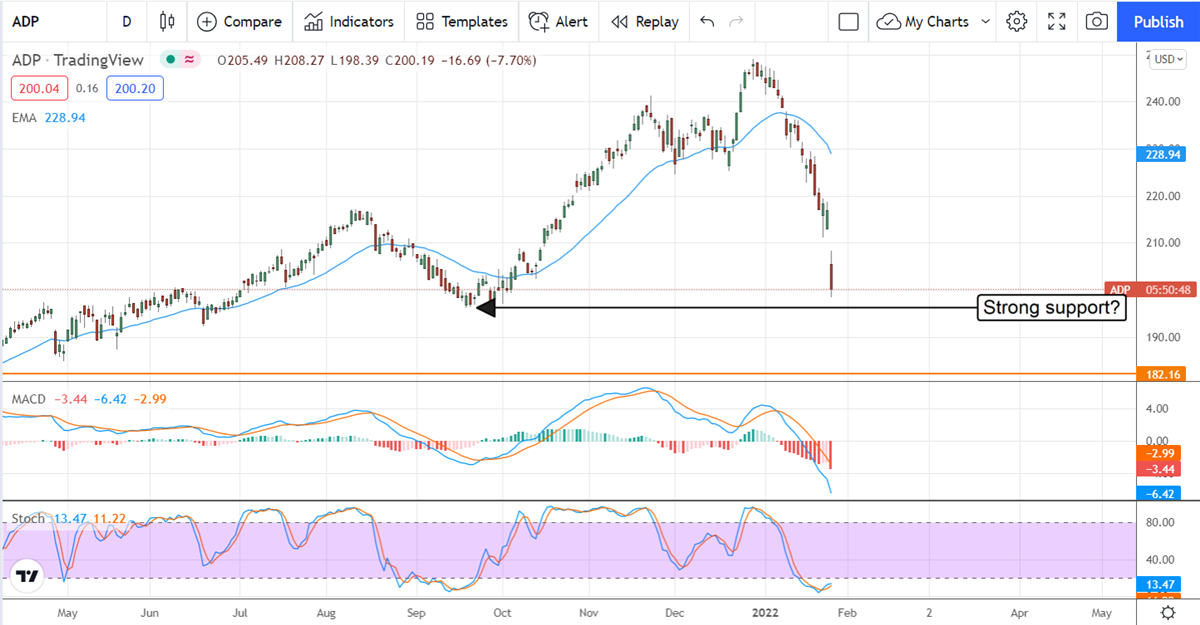Open the Indicators menu
The height and width of the screenshot is (625, 1200).
coord(349,21)
